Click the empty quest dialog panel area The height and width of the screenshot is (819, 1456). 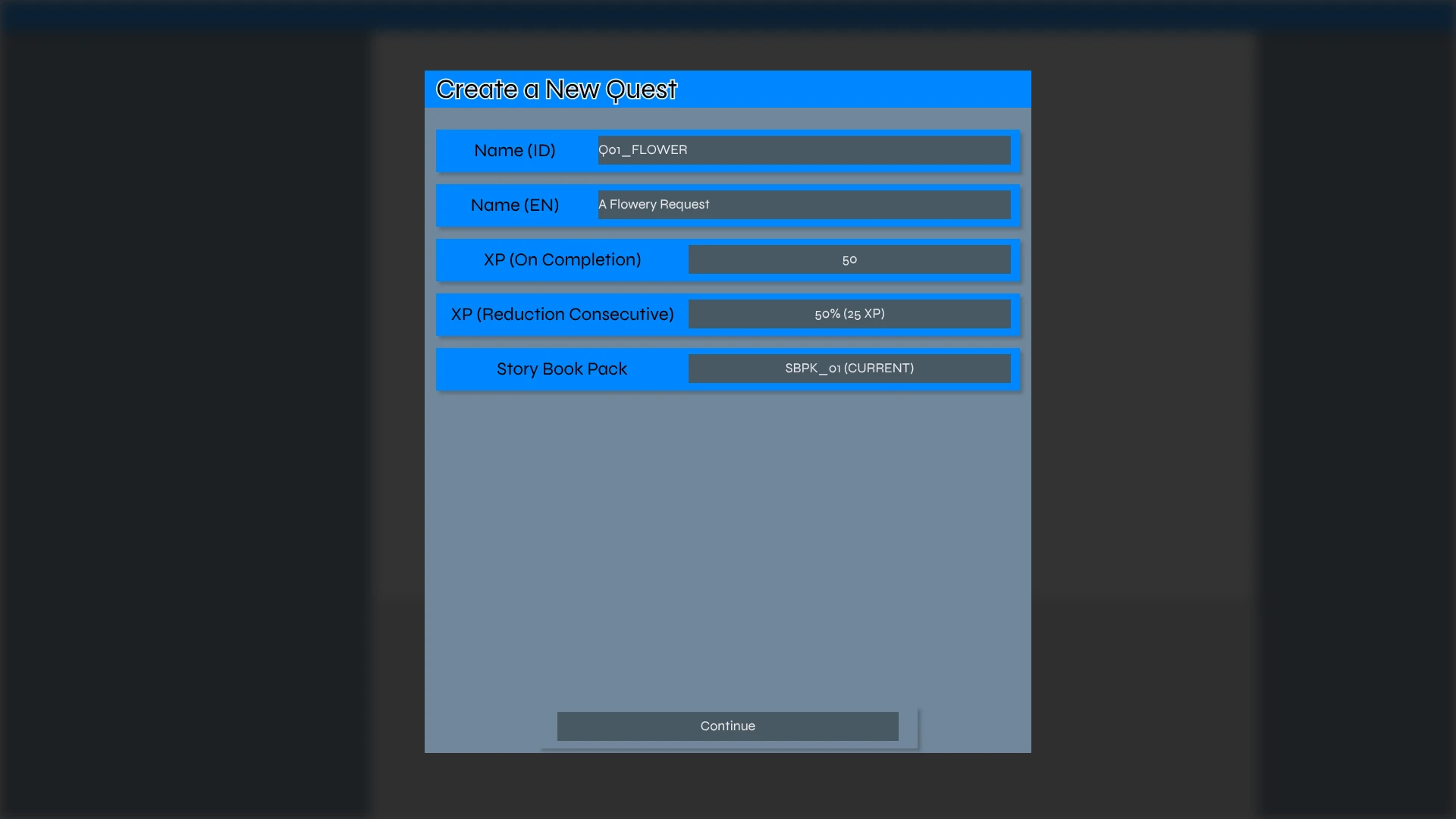click(727, 531)
